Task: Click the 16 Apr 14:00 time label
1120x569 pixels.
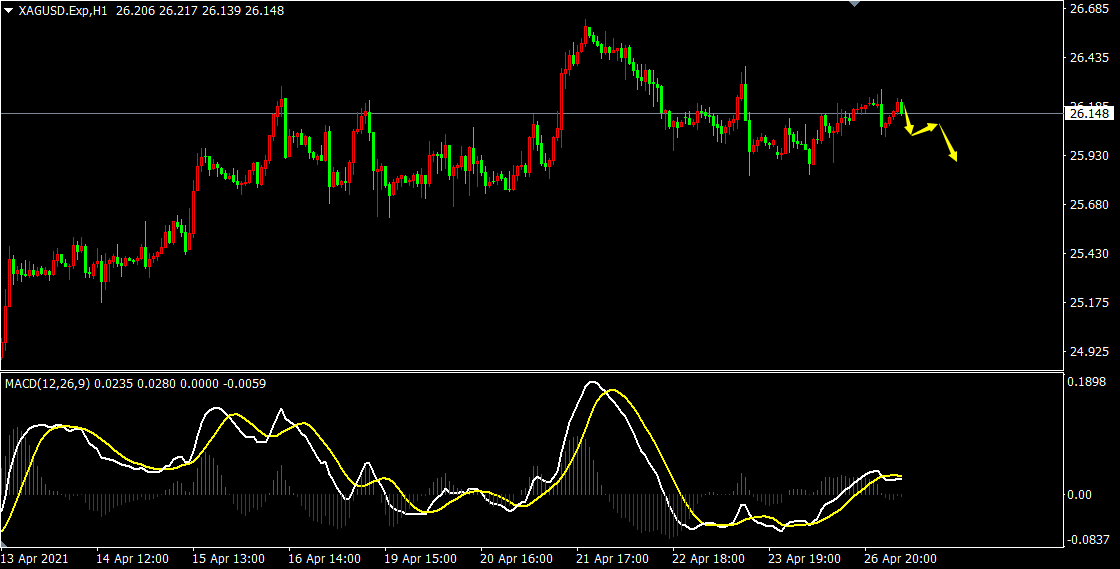Action: tap(325, 558)
